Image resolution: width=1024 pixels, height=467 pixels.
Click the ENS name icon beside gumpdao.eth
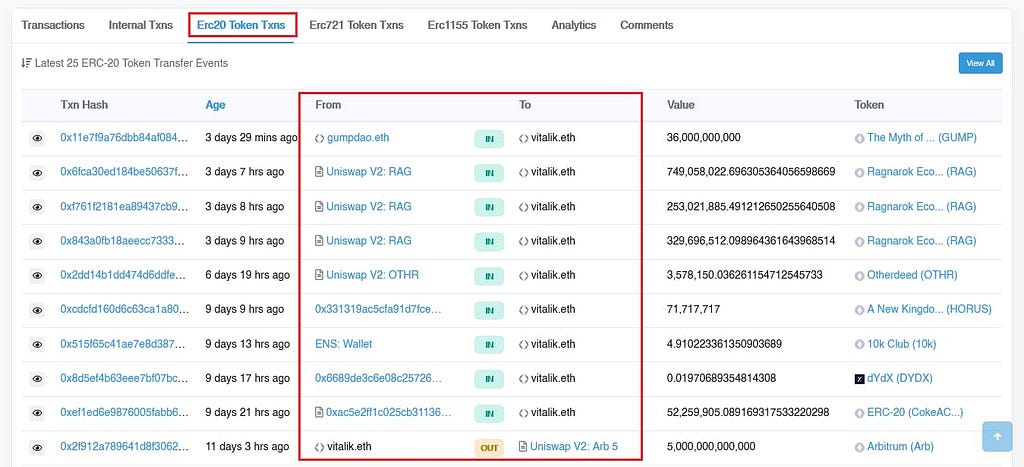319,138
